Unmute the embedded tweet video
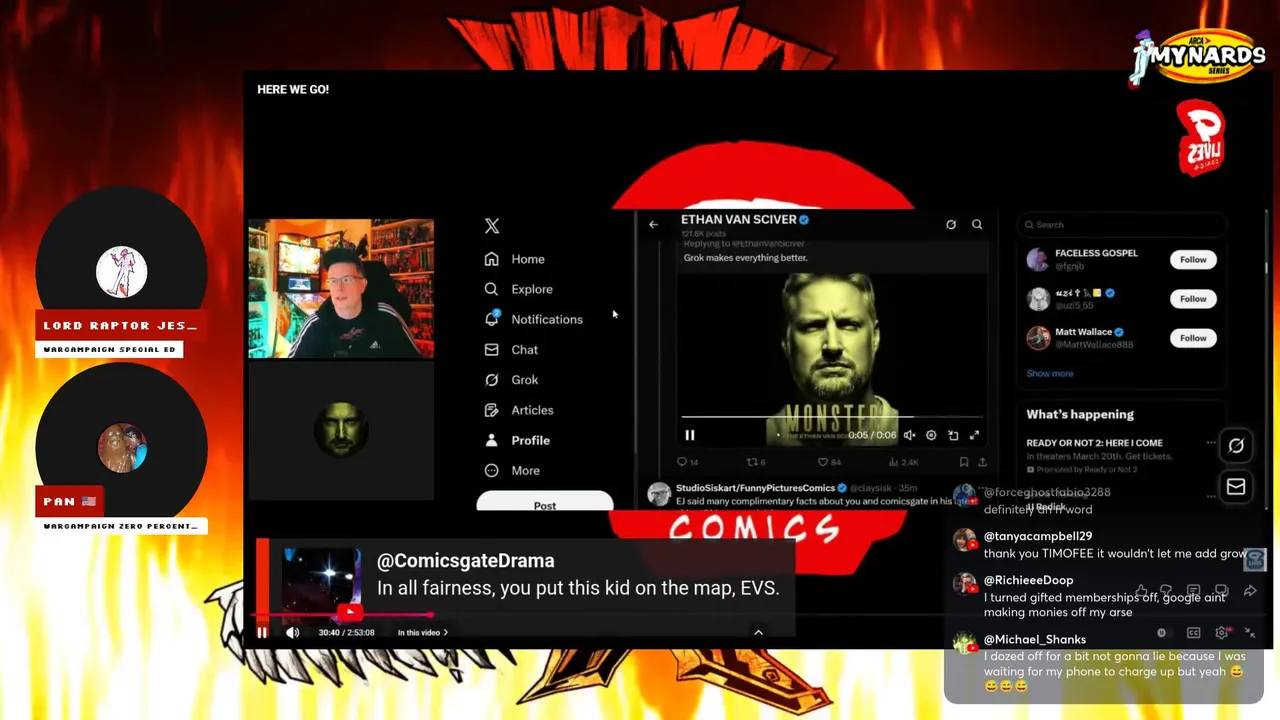The height and width of the screenshot is (720, 1280). click(909, 435)
